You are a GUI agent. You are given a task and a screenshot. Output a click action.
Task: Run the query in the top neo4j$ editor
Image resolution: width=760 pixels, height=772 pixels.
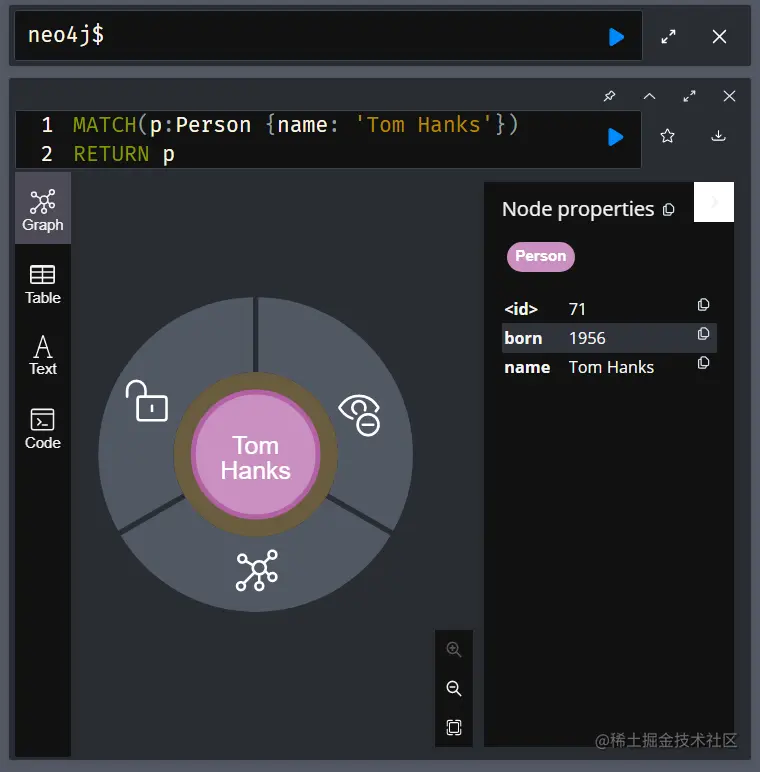pos(616,37)
